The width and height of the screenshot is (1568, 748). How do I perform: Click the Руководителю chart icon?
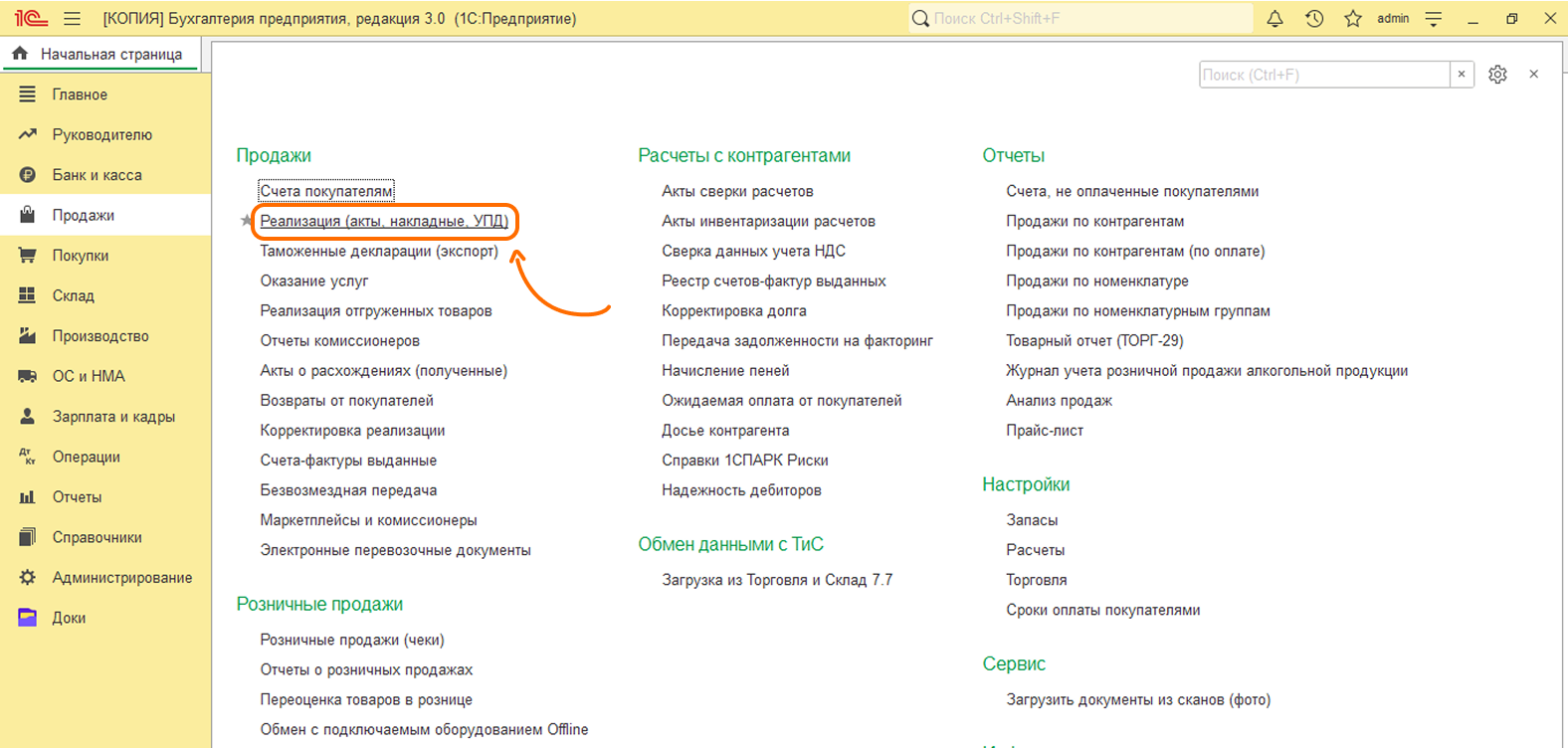[x=28, y=134]
